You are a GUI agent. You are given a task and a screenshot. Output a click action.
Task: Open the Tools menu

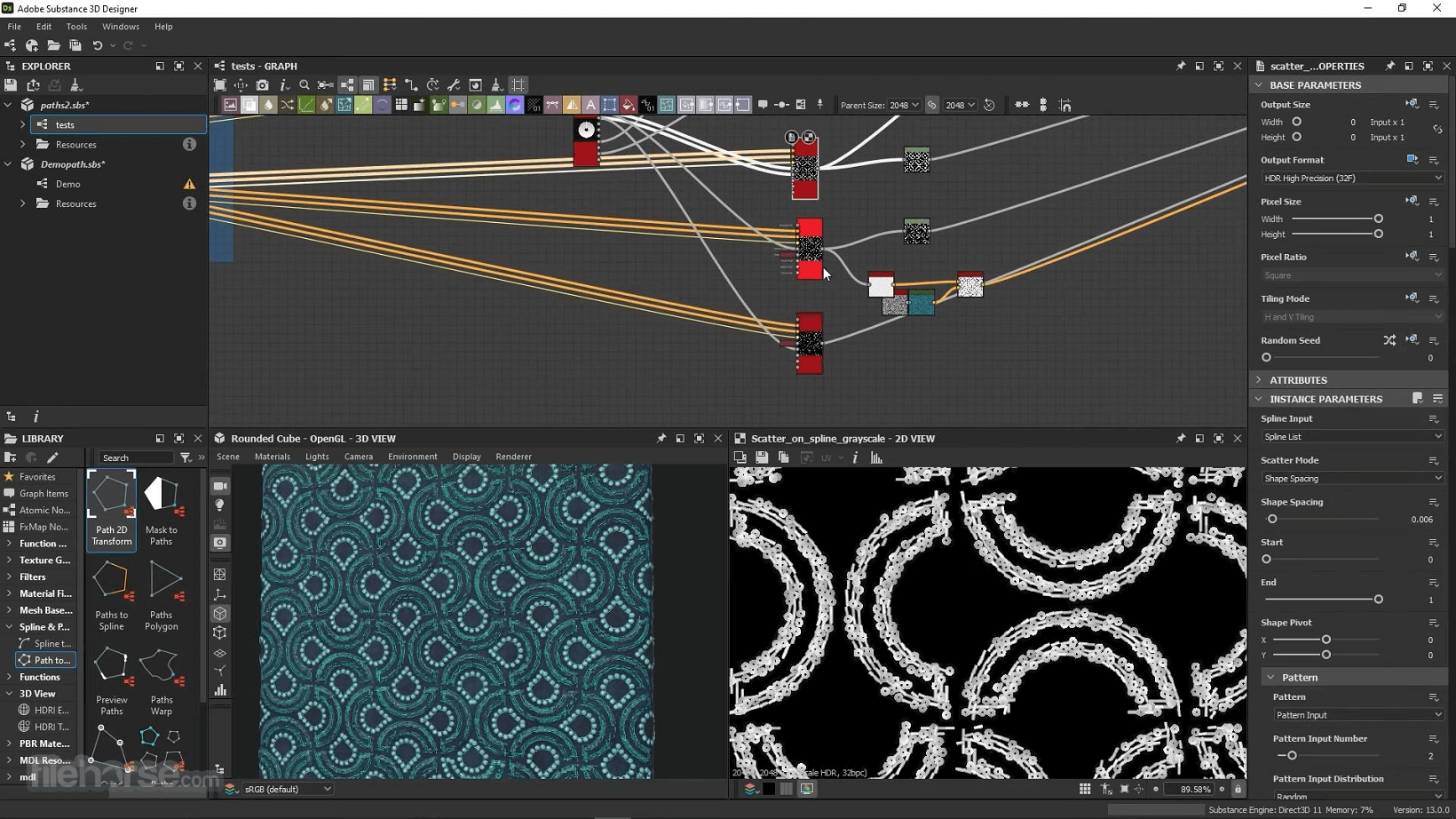point(76,27)
